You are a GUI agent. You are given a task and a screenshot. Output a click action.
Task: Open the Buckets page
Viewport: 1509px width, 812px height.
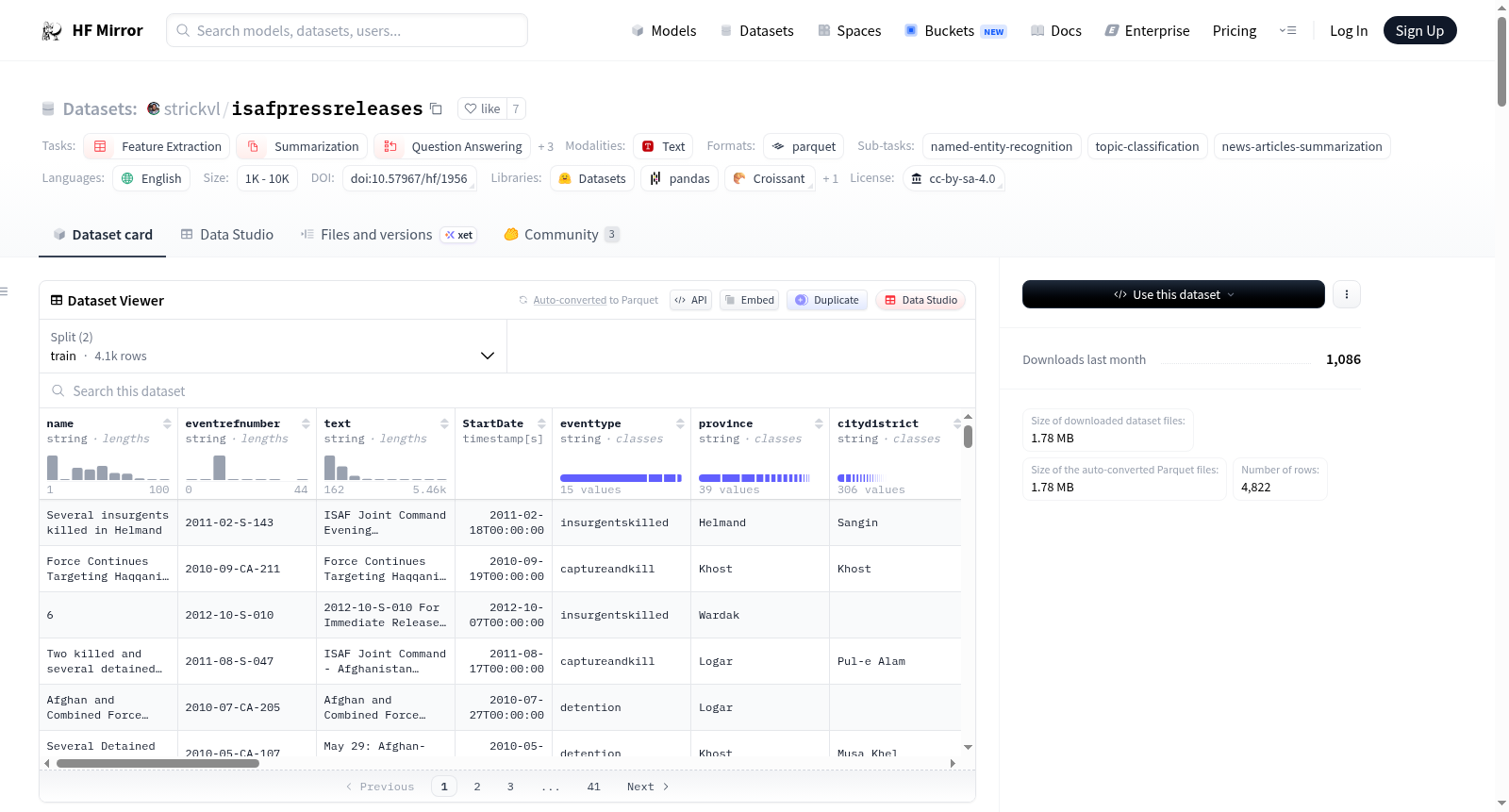coord(955,30)
